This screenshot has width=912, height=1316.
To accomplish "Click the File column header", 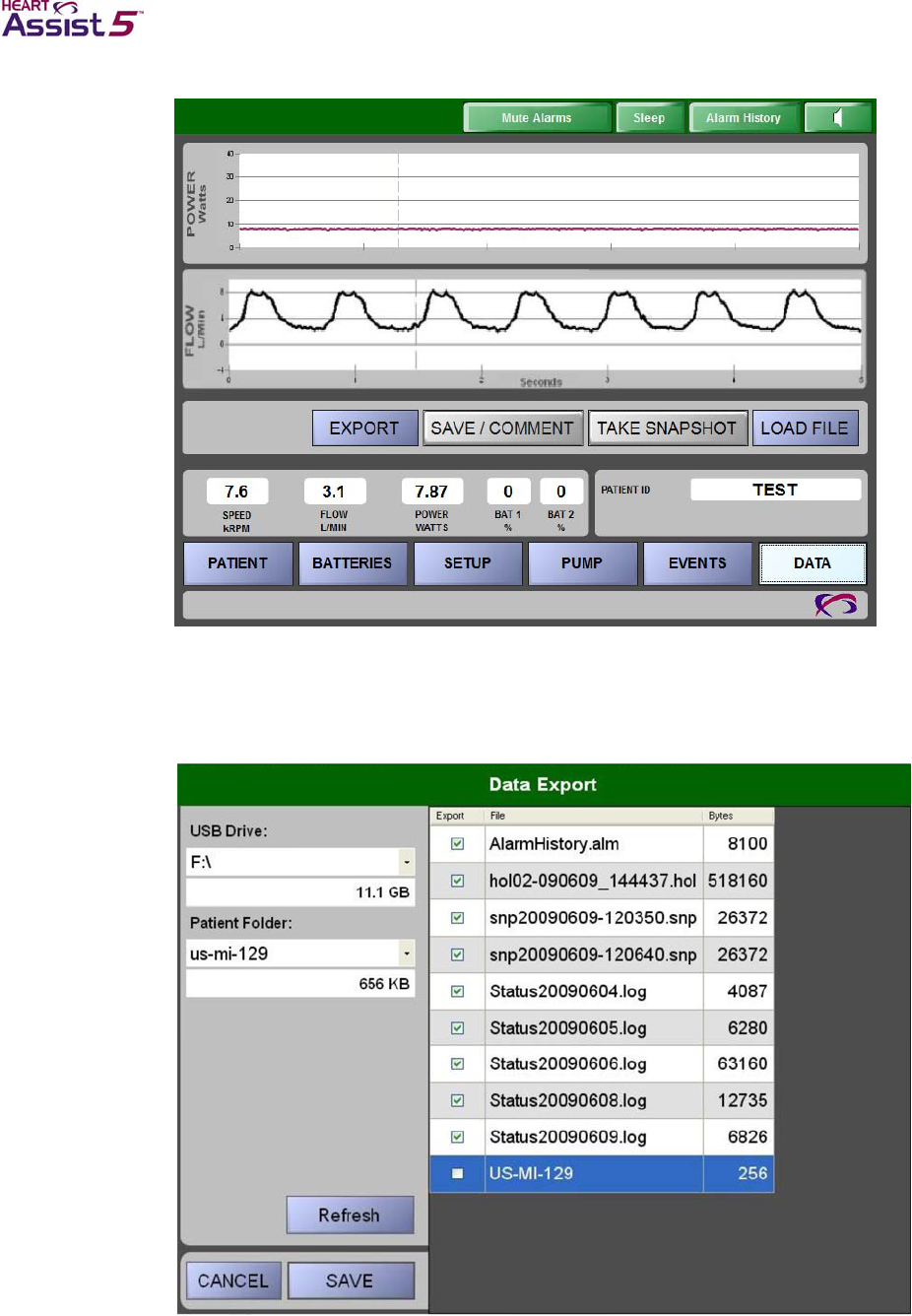I will (594, 816).
